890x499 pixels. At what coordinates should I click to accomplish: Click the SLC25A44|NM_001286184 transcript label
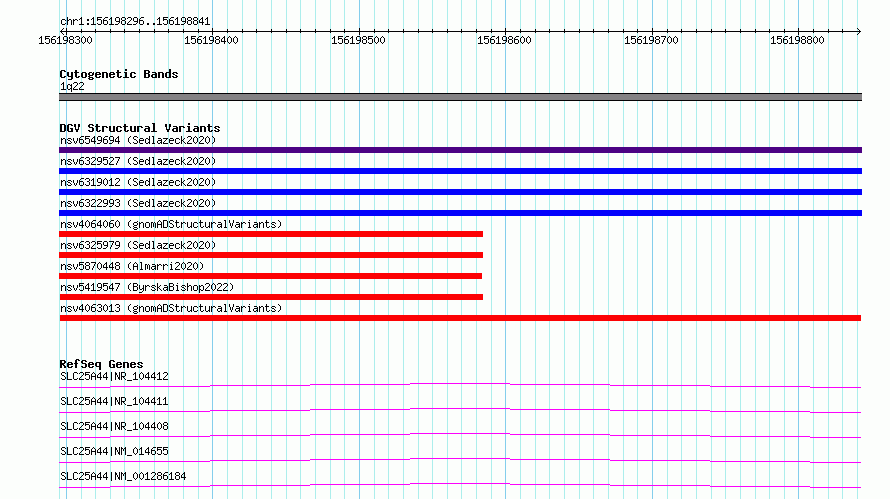point(123,476)
